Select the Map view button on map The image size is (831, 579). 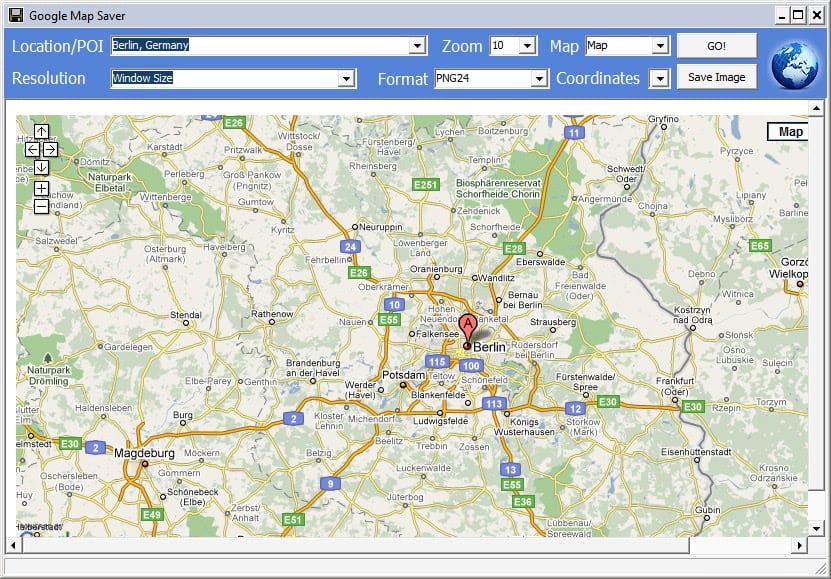790,132
